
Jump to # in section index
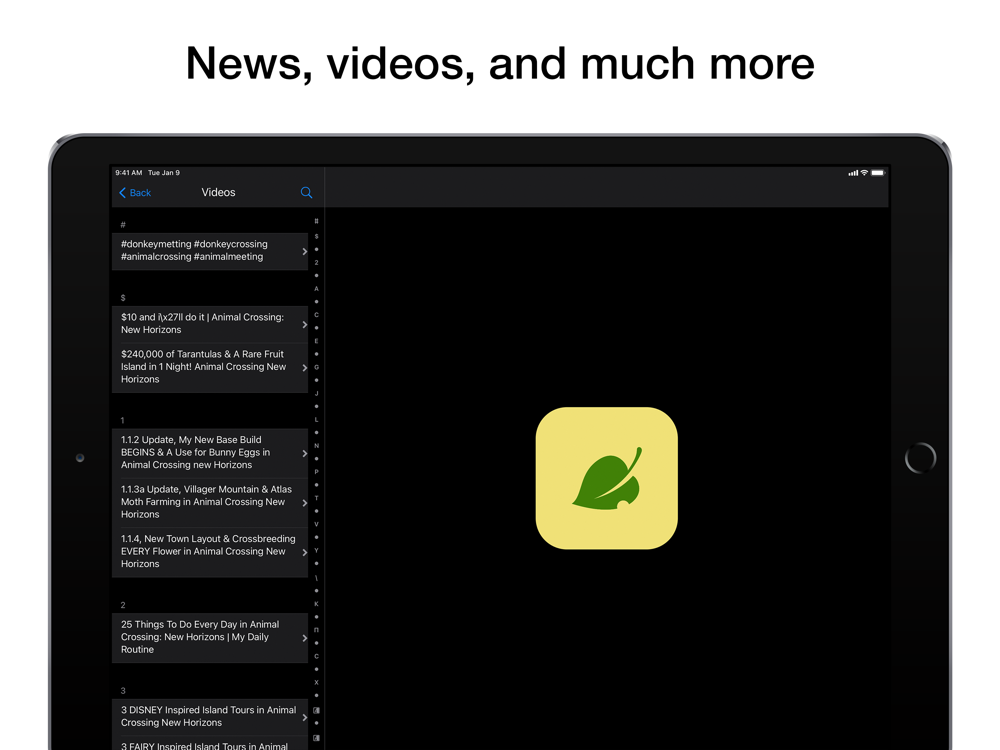316,221
